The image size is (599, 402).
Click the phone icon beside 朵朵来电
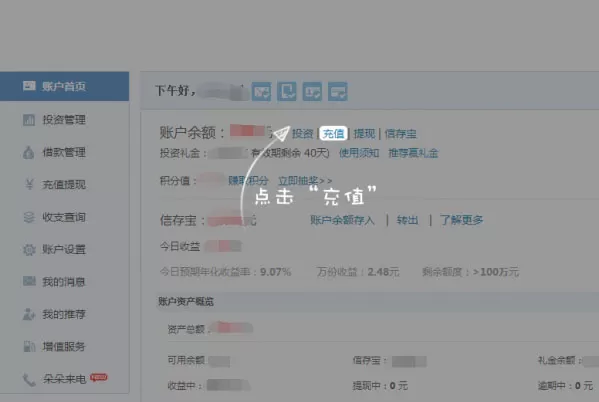coord(29,379)
